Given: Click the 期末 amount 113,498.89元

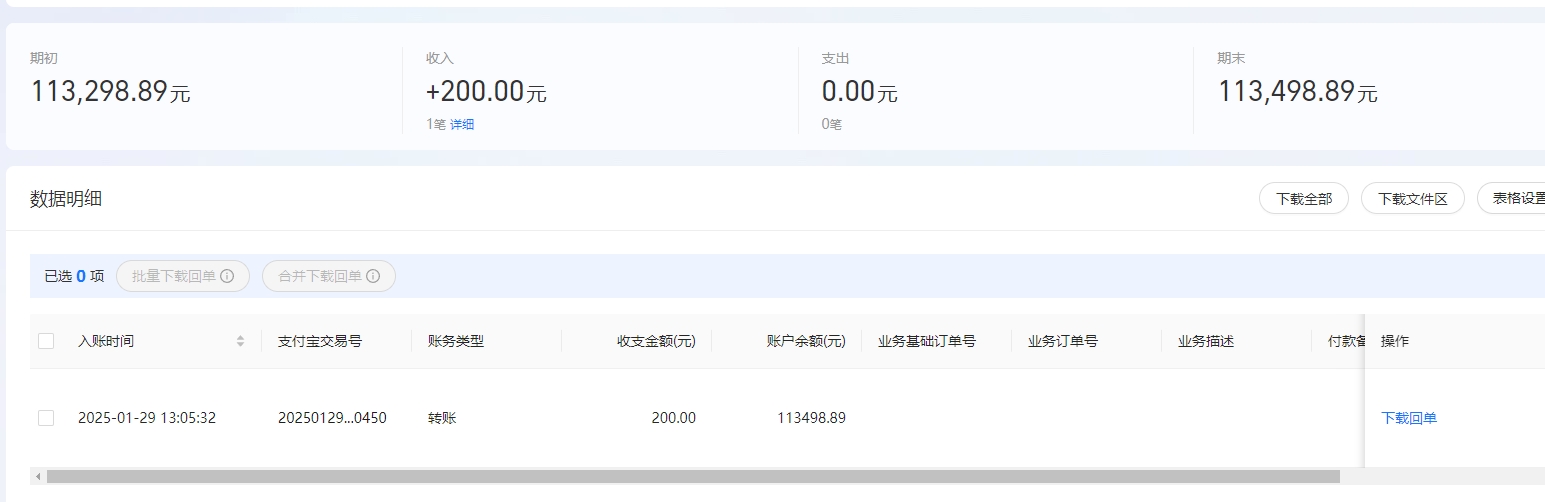Looking at the screenshot, I should click(1297, 92).
